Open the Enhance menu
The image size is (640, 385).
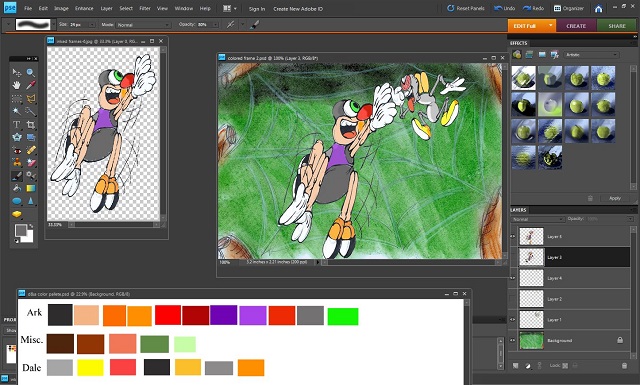[x=84, y=9]
